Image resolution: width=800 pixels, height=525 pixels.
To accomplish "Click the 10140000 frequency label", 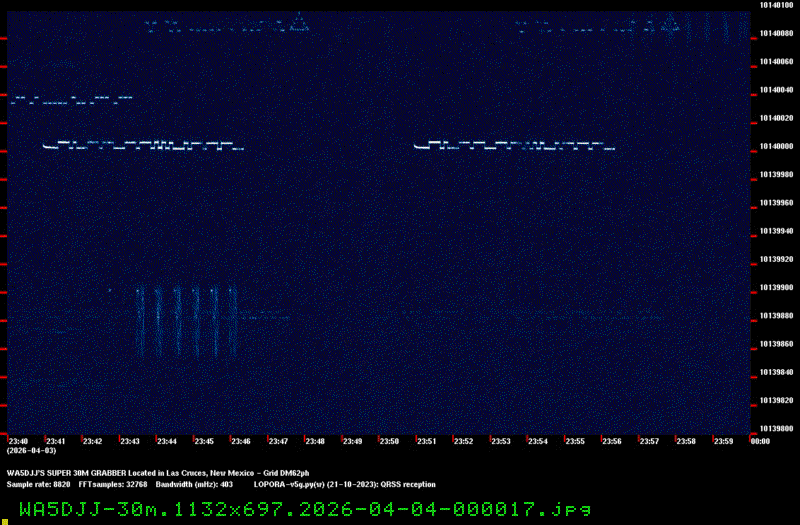I will (776, 146).
